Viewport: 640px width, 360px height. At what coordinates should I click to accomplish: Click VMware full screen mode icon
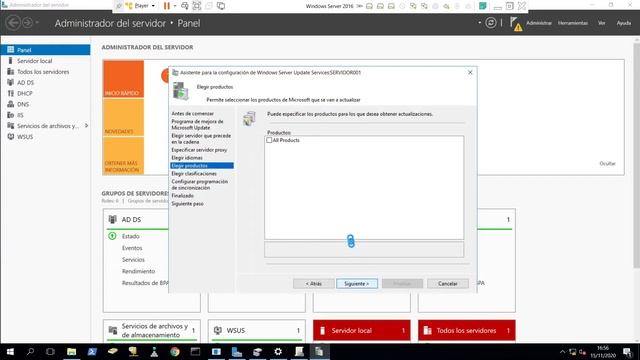[x=197, y=6]
